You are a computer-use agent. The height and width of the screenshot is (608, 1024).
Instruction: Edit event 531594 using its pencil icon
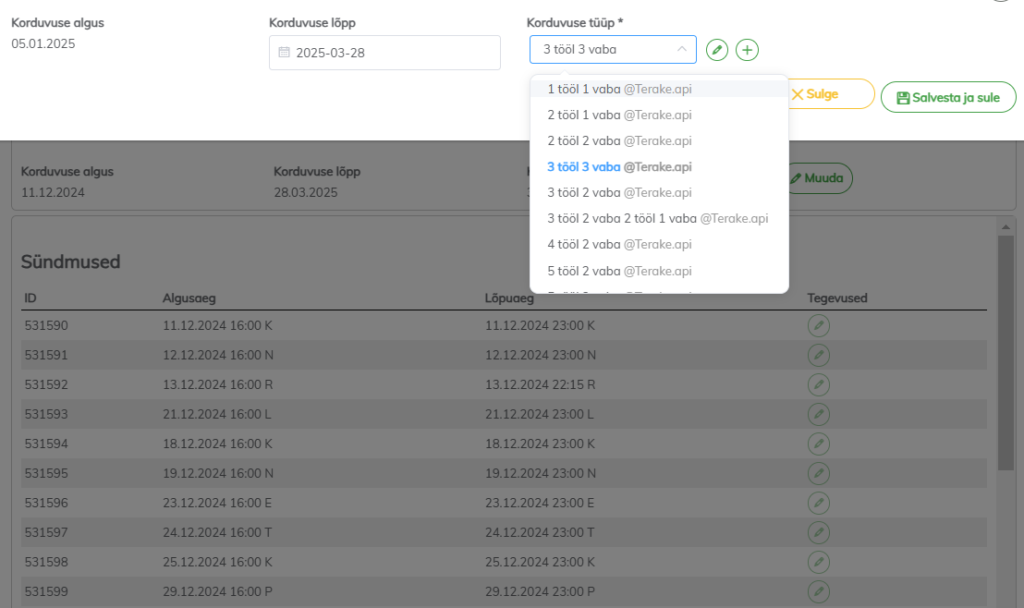pyautogui.click(x=818, y=444)
